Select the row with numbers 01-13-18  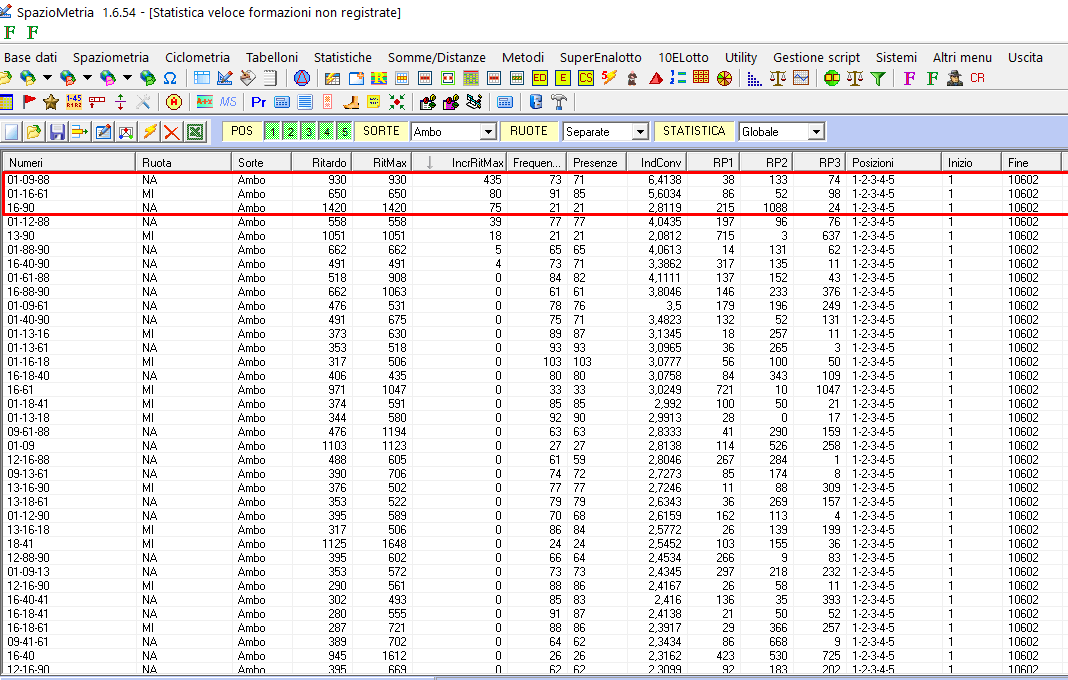click(x=533, y=418)
